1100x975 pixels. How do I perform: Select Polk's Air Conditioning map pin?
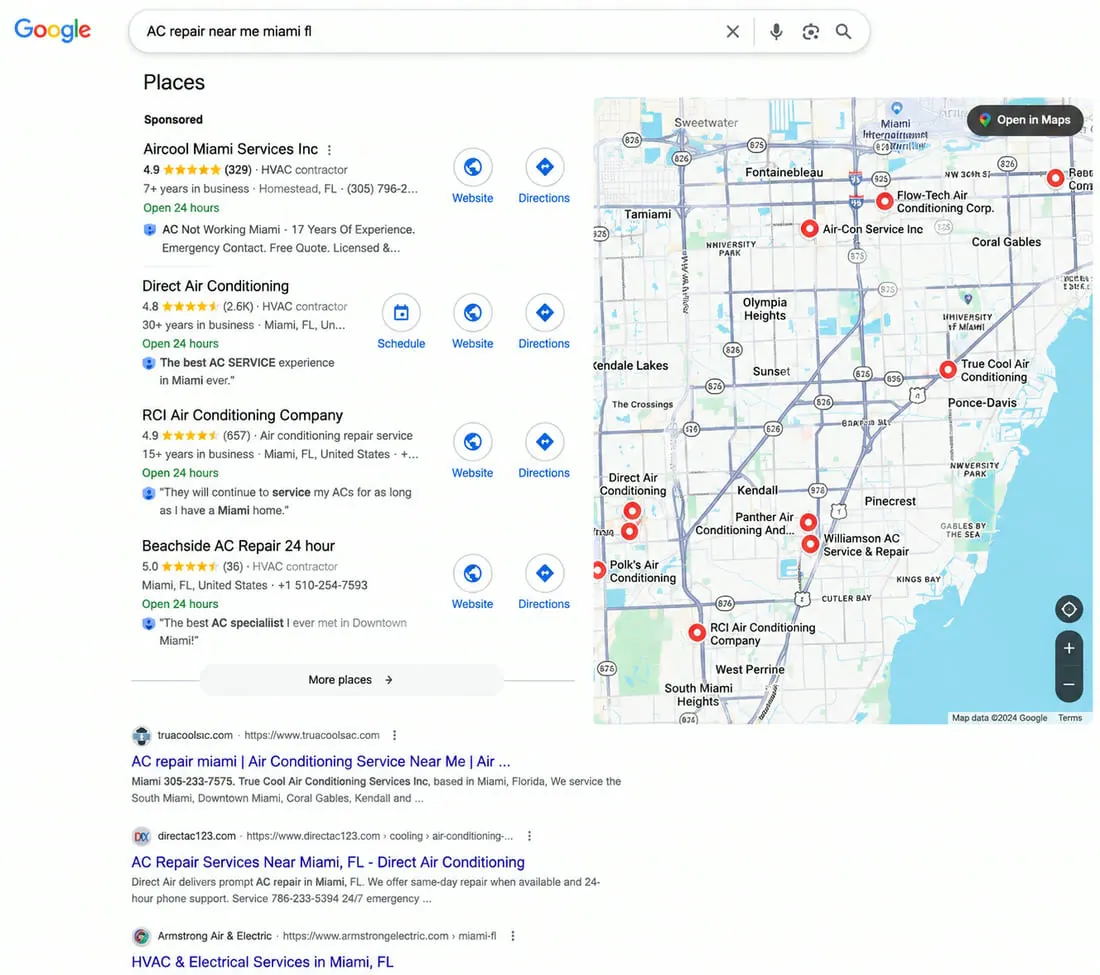tap(598, 570)
